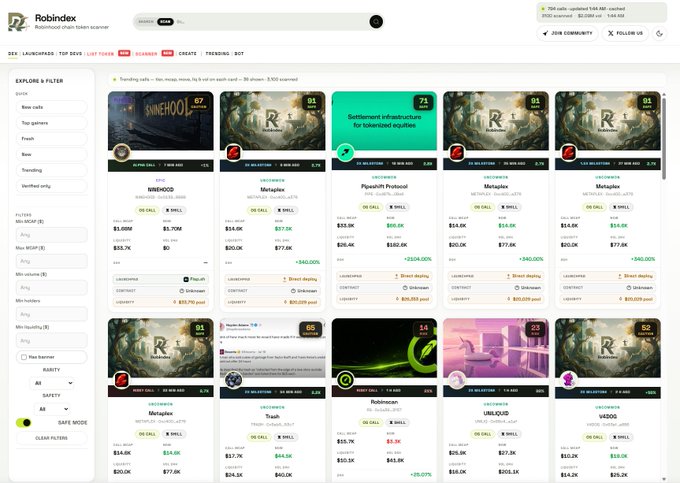Image resolution: width=680 pixels, height=483 pixels.
Task: Click the Clear Filters button
Action: click(52, 438)
